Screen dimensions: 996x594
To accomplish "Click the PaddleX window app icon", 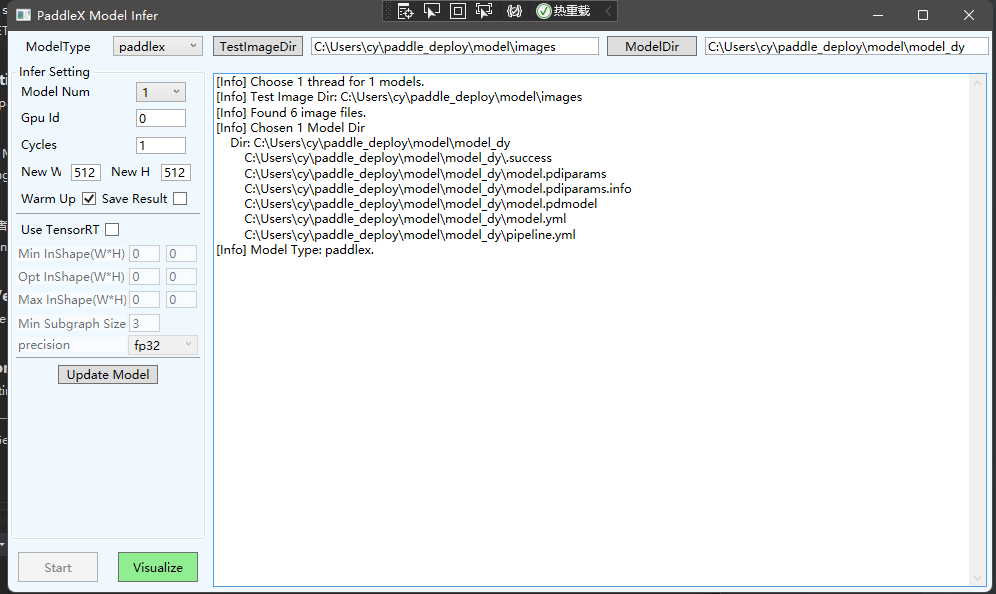I will [23, 15].
